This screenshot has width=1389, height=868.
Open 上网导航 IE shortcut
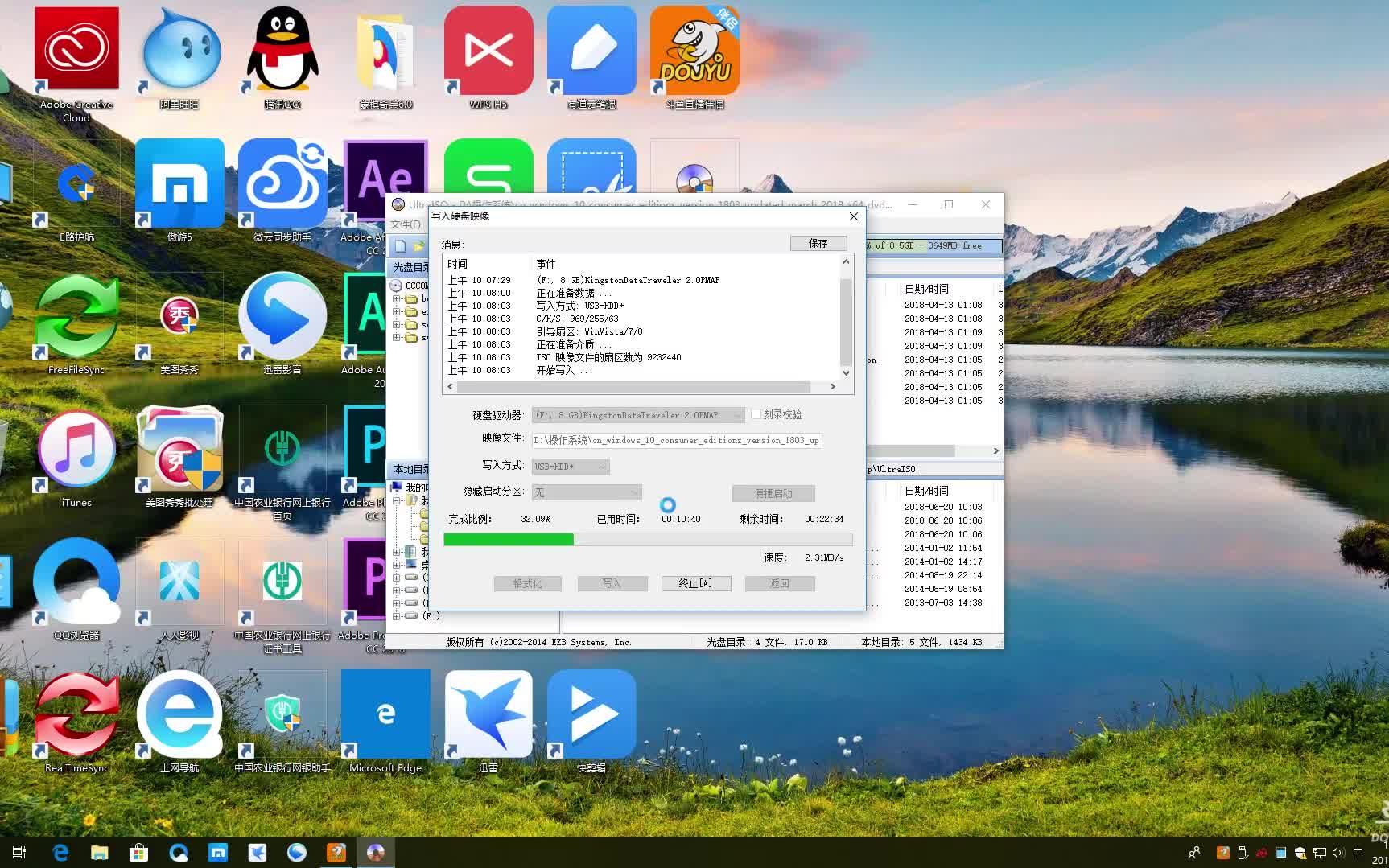pyautogui.click(x=179, y=722)
